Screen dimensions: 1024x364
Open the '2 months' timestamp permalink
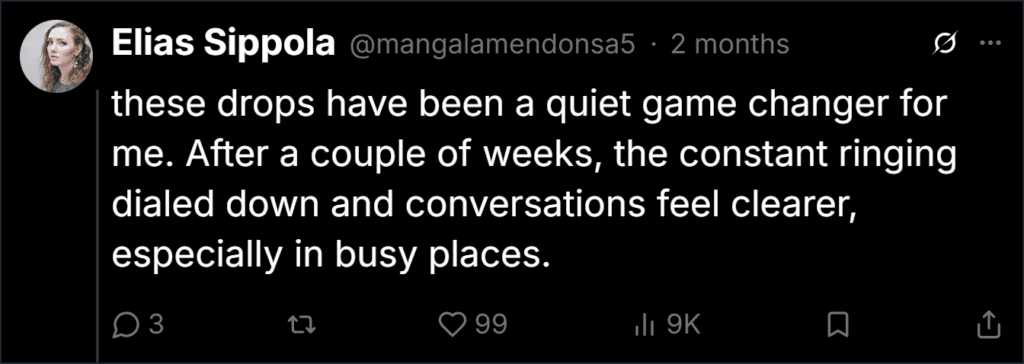[729, 44]
